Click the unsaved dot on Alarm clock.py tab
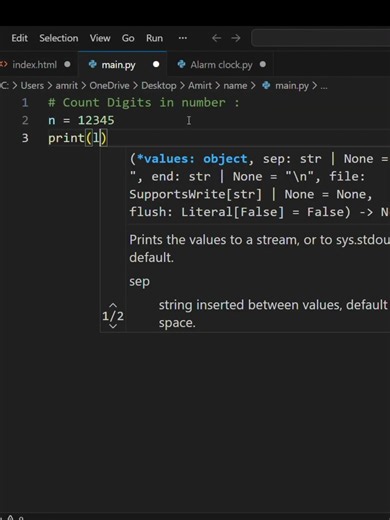 tap(263, 64)
